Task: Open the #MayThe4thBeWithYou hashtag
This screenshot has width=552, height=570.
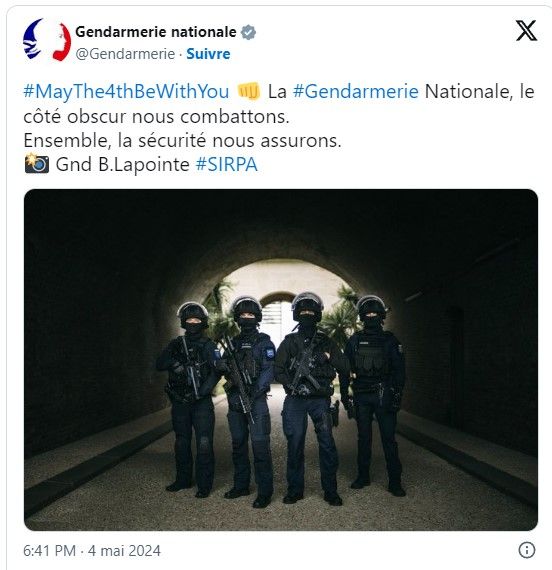Action: click(x=126, y=91)
